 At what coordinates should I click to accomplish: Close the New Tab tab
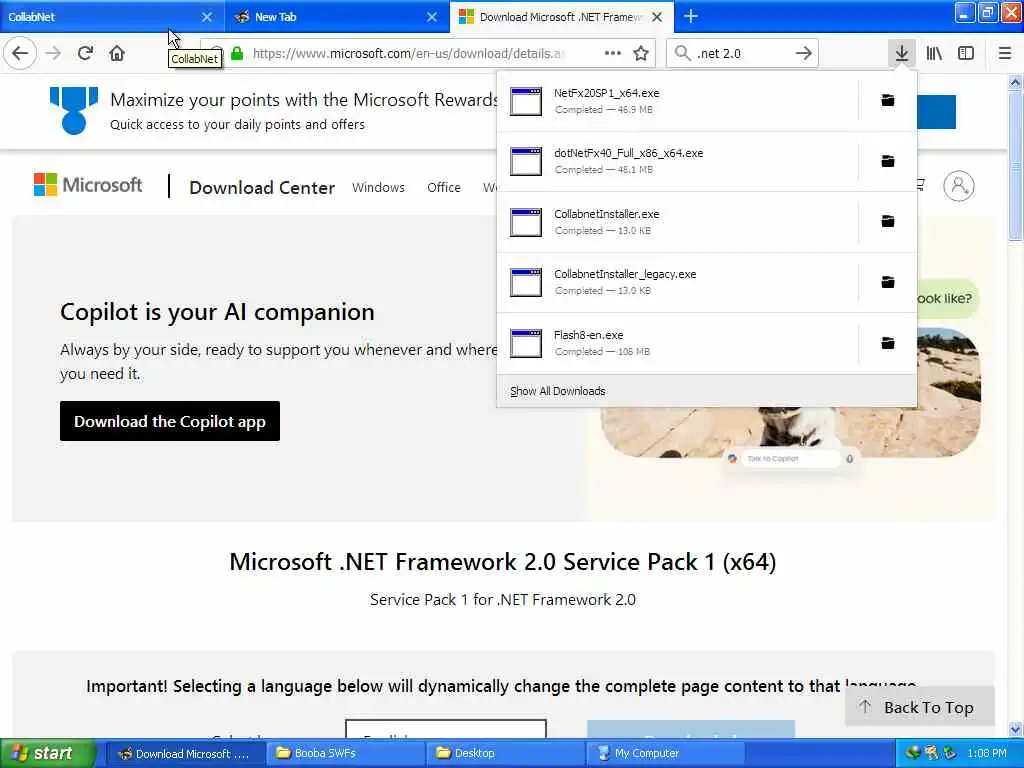click(432, 17)
